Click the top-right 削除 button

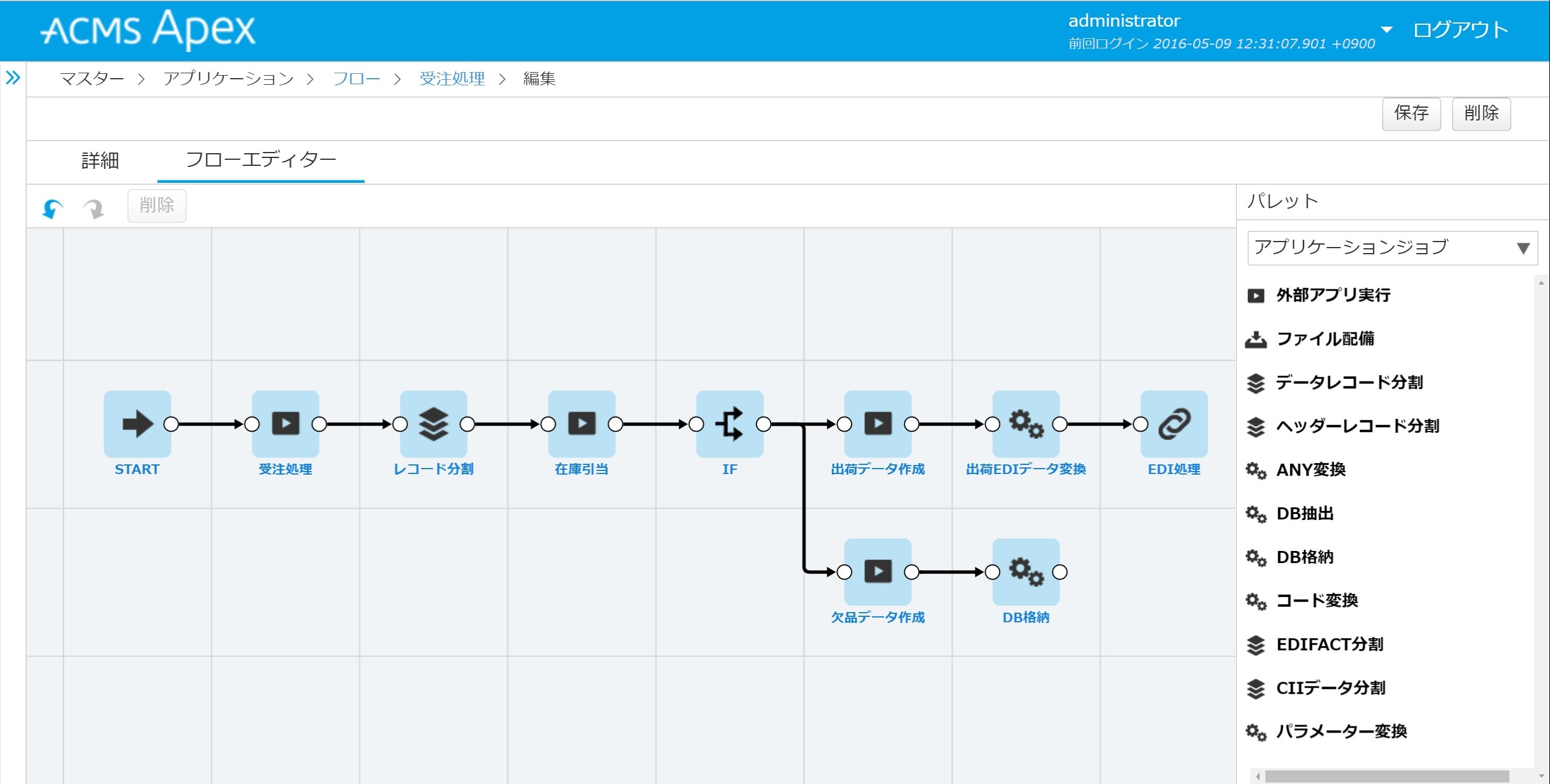pyautogui.click(x=1482, y=113)
